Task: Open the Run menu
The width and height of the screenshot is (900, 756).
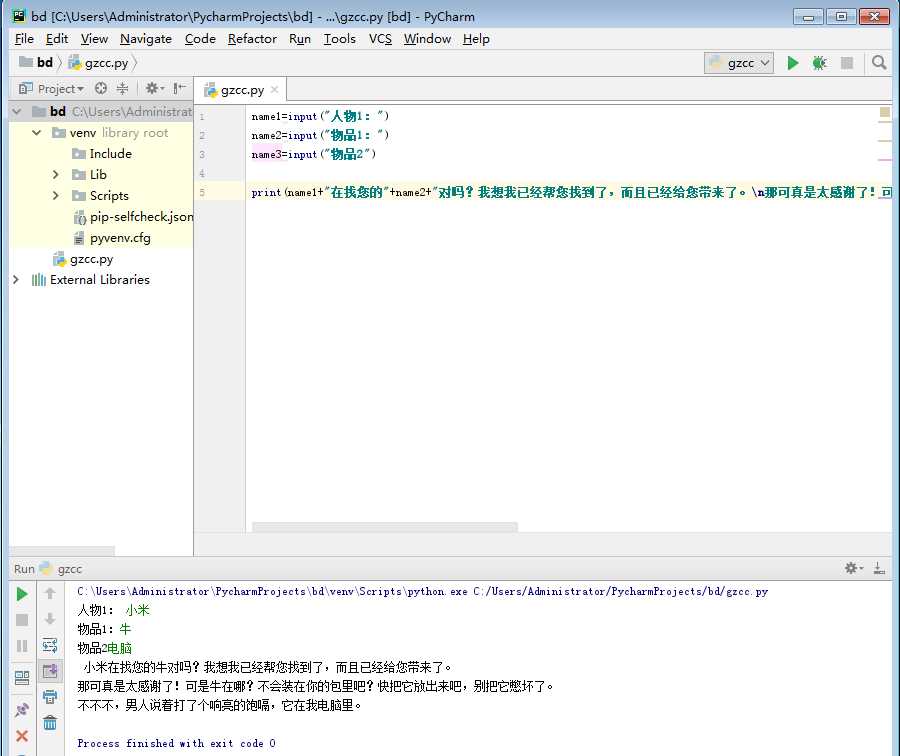Action: coord(300,39)
